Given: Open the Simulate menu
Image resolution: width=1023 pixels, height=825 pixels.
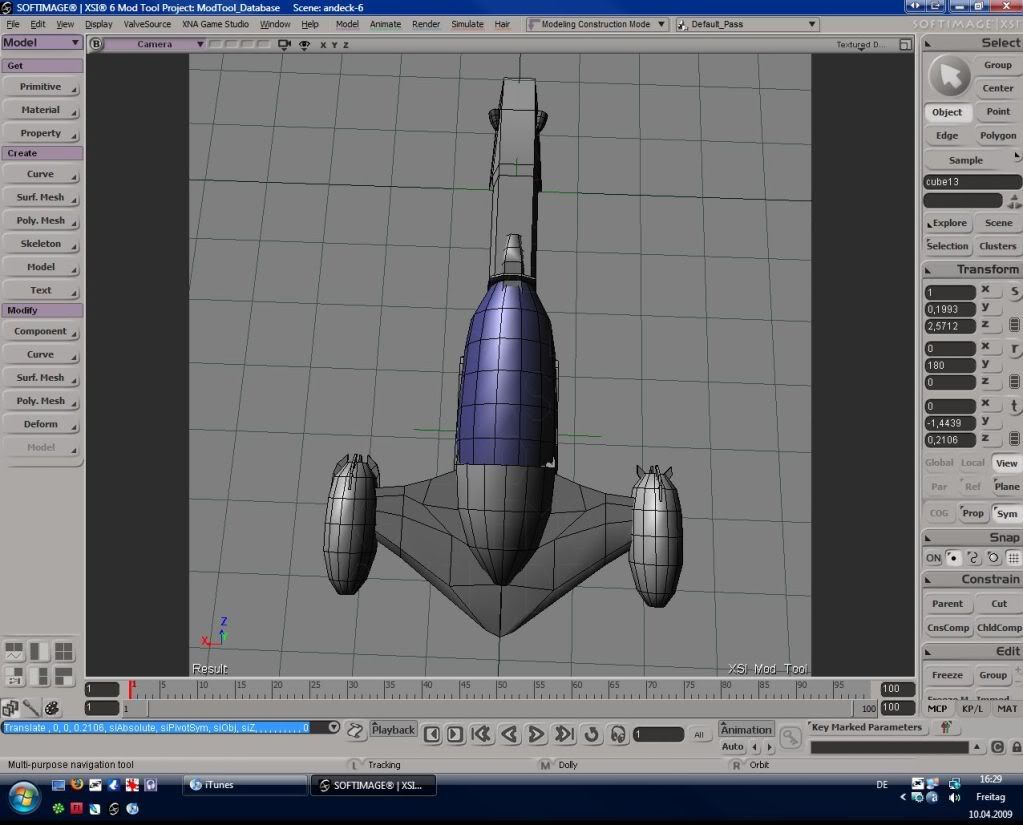Looking at the screenshot, I should point(467,24).
